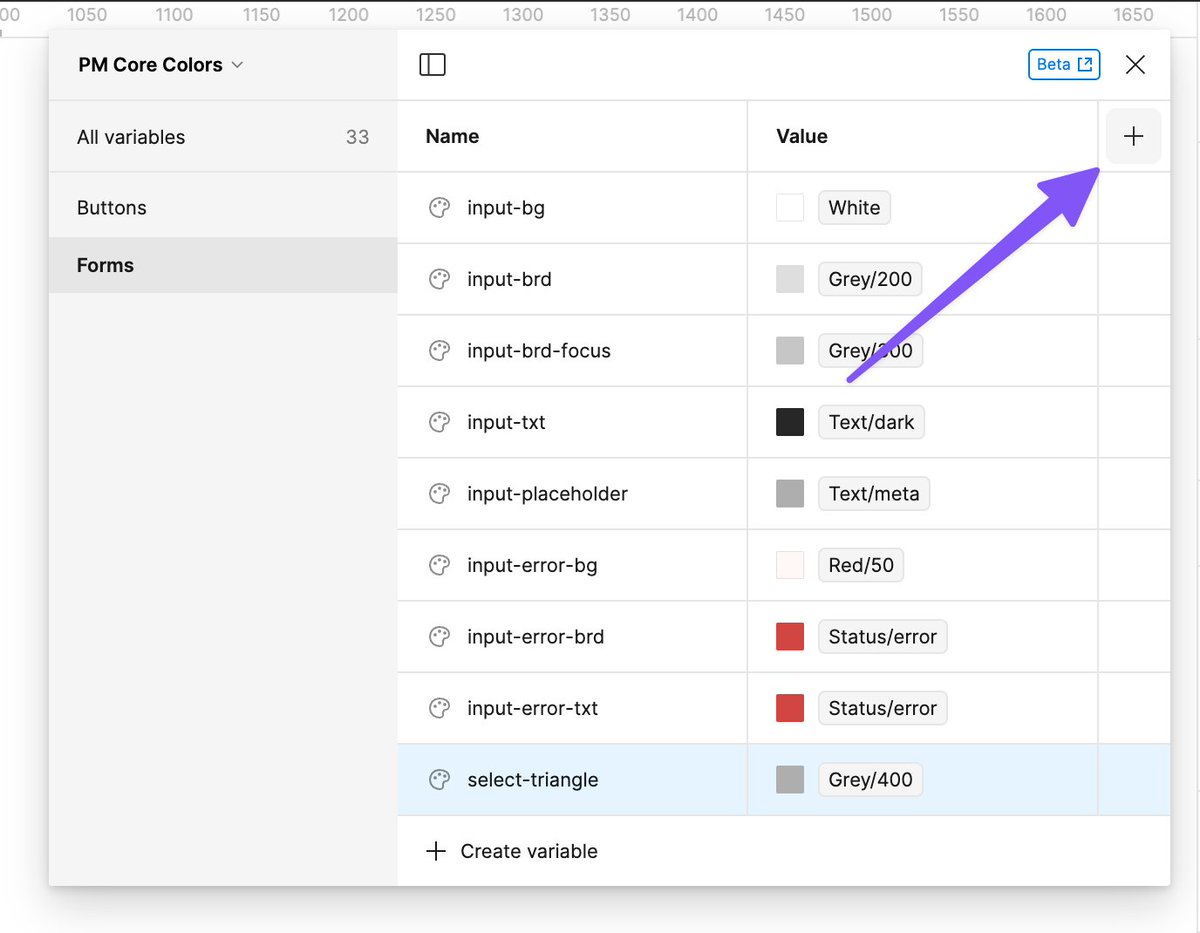Click the dark swatch for input-txt
1200x933 pixels.
[x=790, y=422]
